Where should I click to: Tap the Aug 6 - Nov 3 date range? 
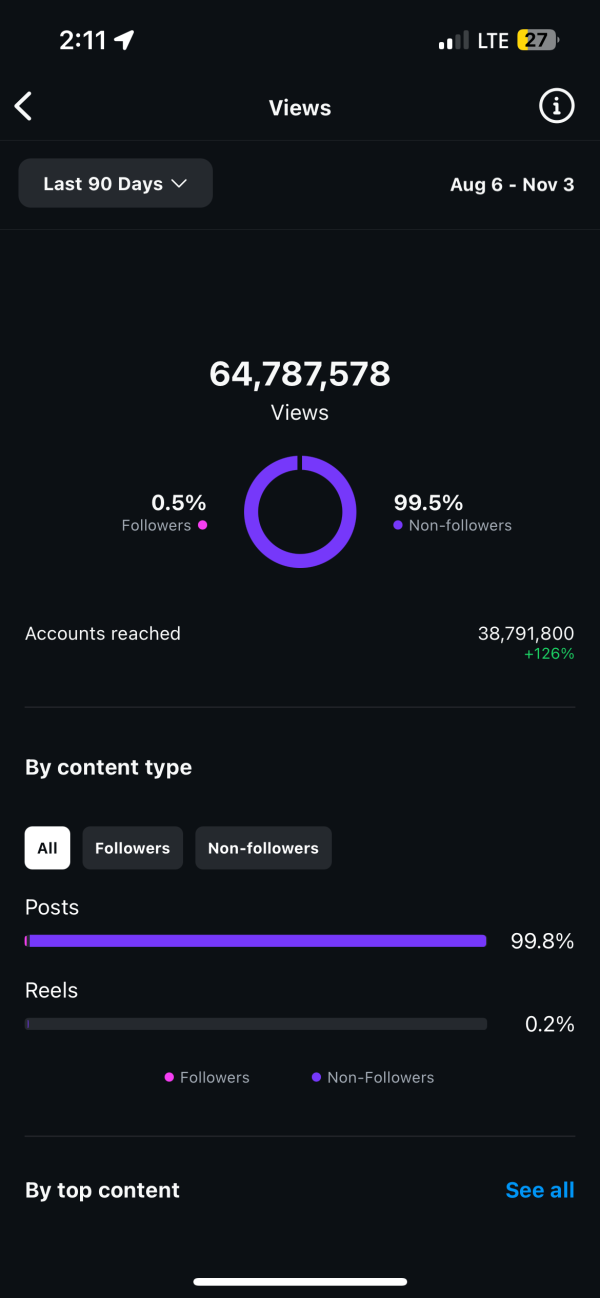coord(512,184)
